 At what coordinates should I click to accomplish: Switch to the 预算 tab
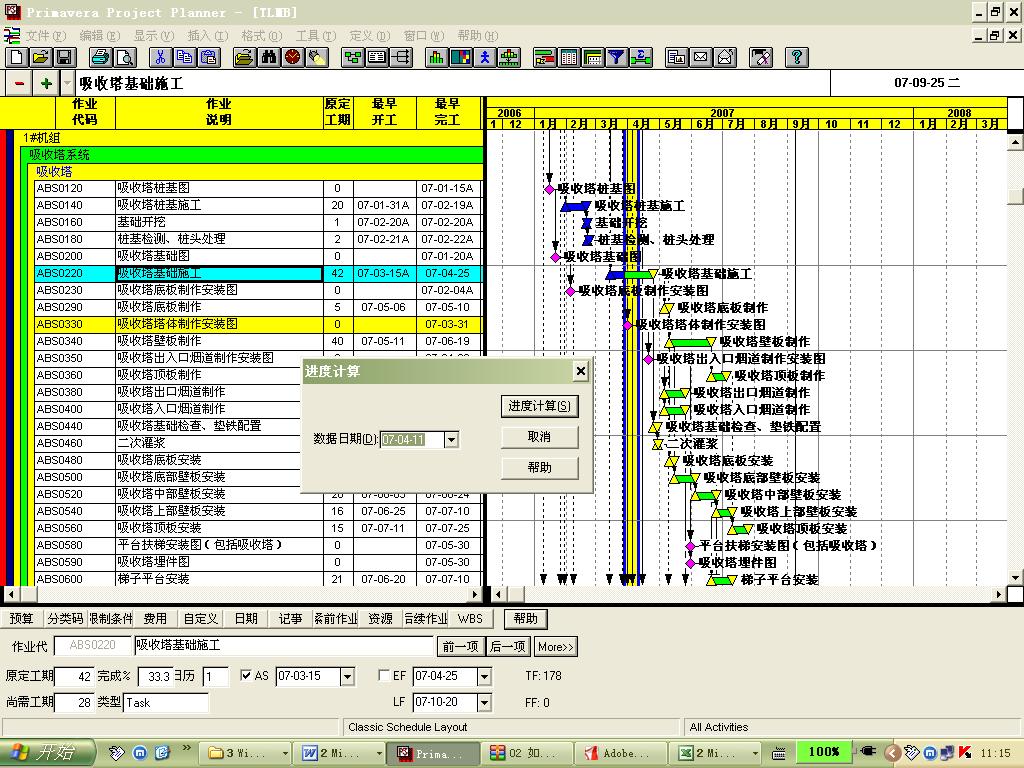tap(22, 618)
